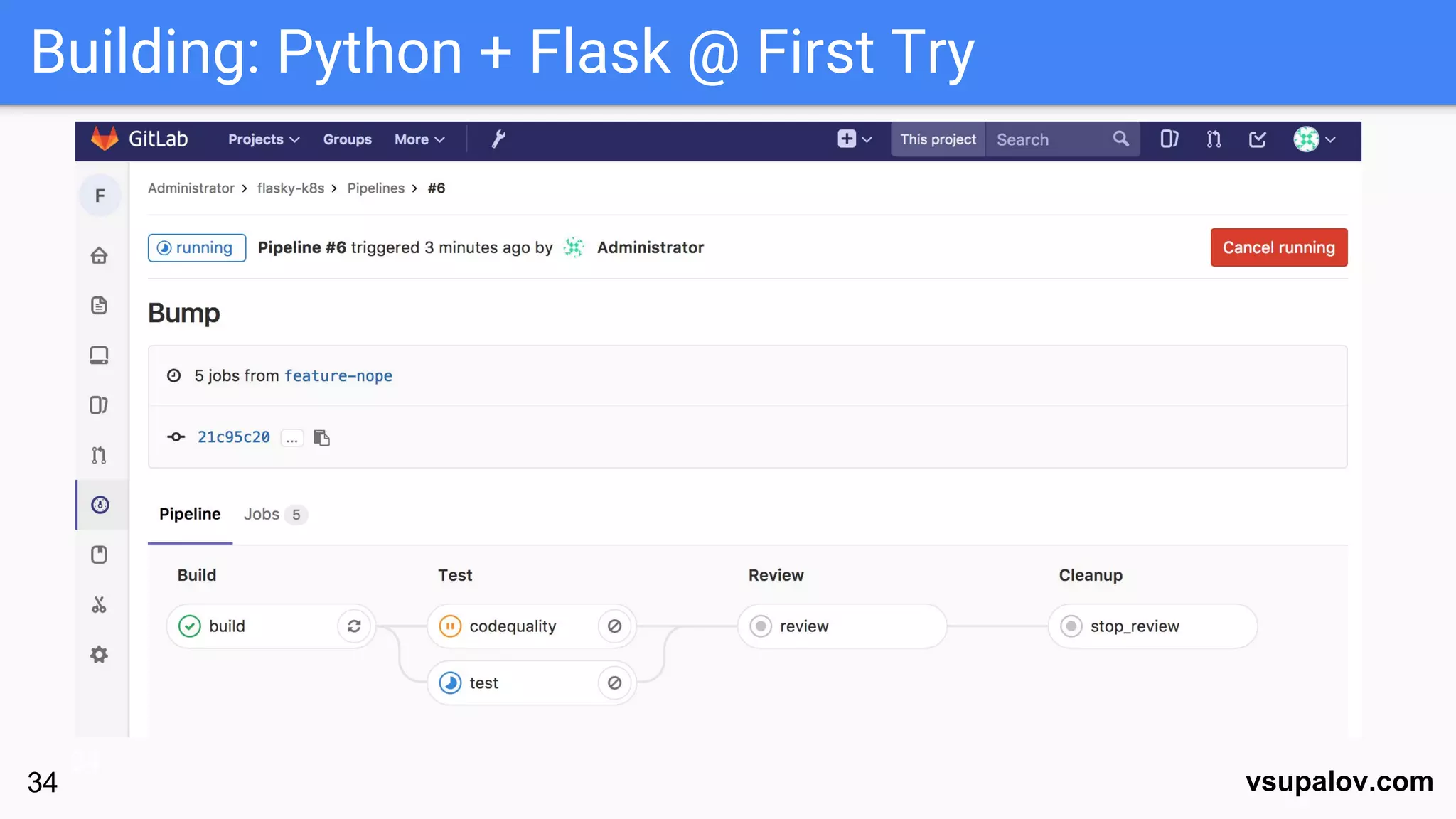This screenshot has width=1456, height=819.
Task: Expand the More navigation dropdown
Action: pos(419,139)
